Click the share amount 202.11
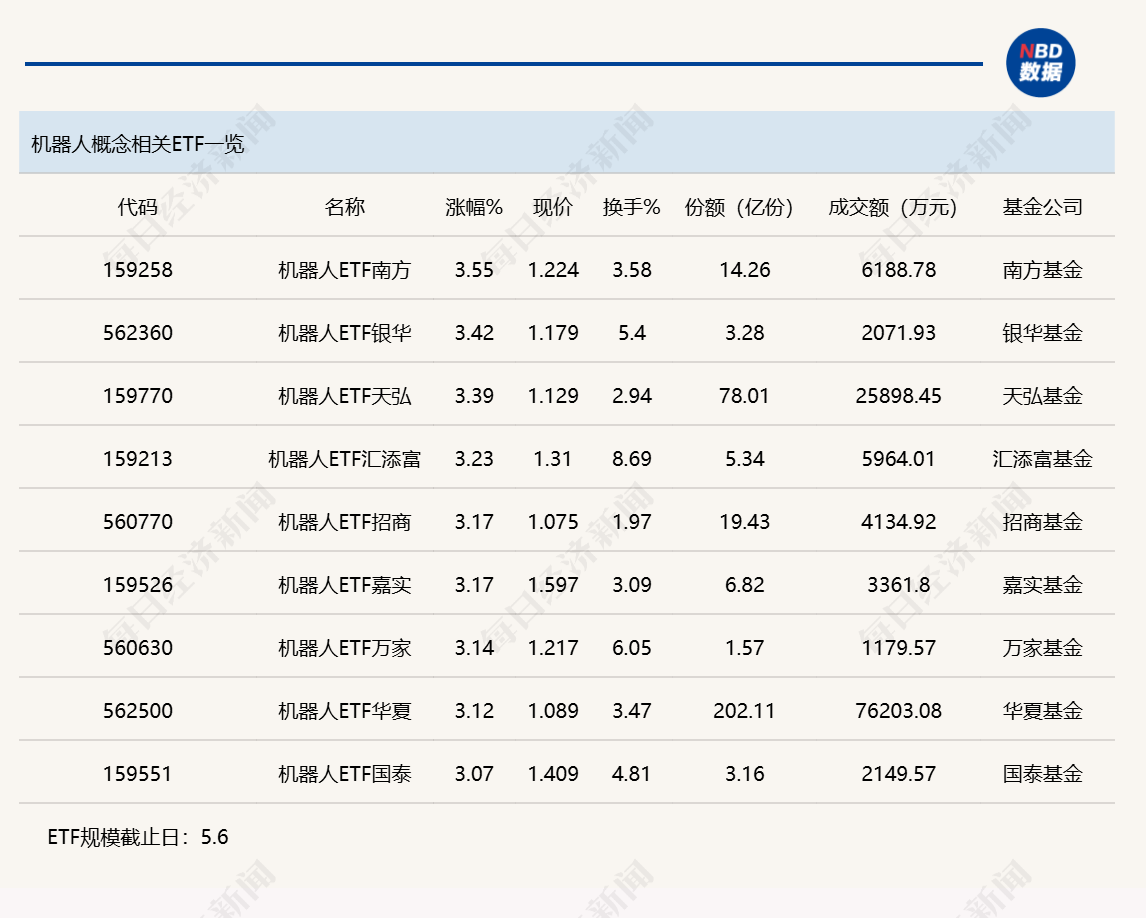This screenshot has height=918, width=1146. point(744,710)
